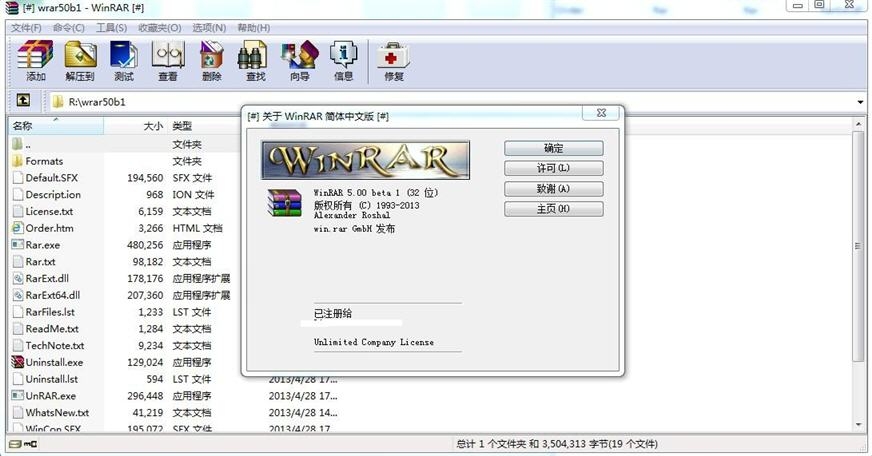Image resolution: width=872 pixels, height=456 pixels.
Task: Click Unlimited Company License text
Action: pos(374,342)
